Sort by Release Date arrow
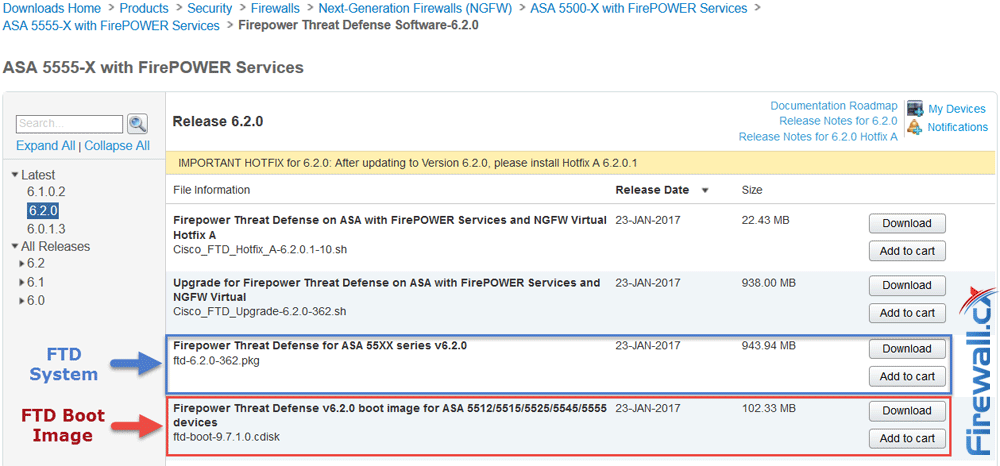Viewport: 1000px width, 466px height. point(705,191)
